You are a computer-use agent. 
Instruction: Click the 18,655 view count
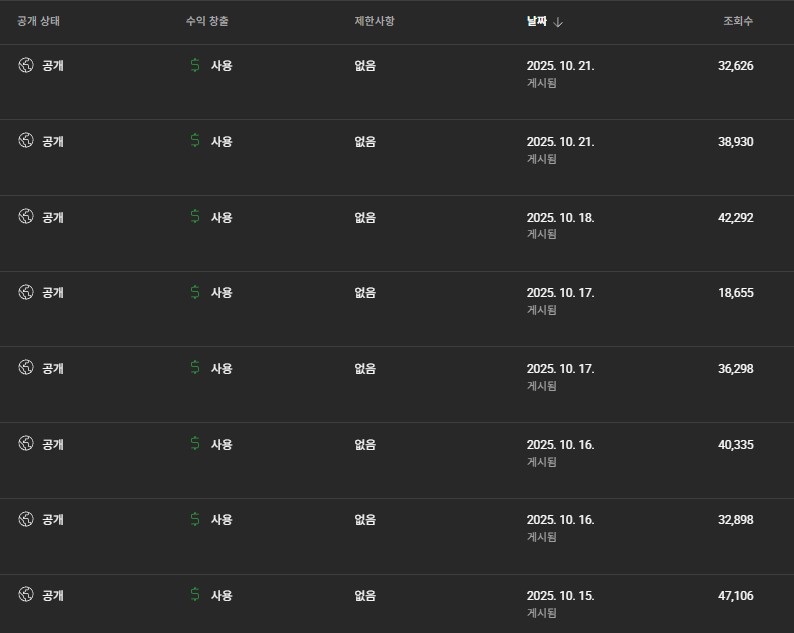pos(735,293)
